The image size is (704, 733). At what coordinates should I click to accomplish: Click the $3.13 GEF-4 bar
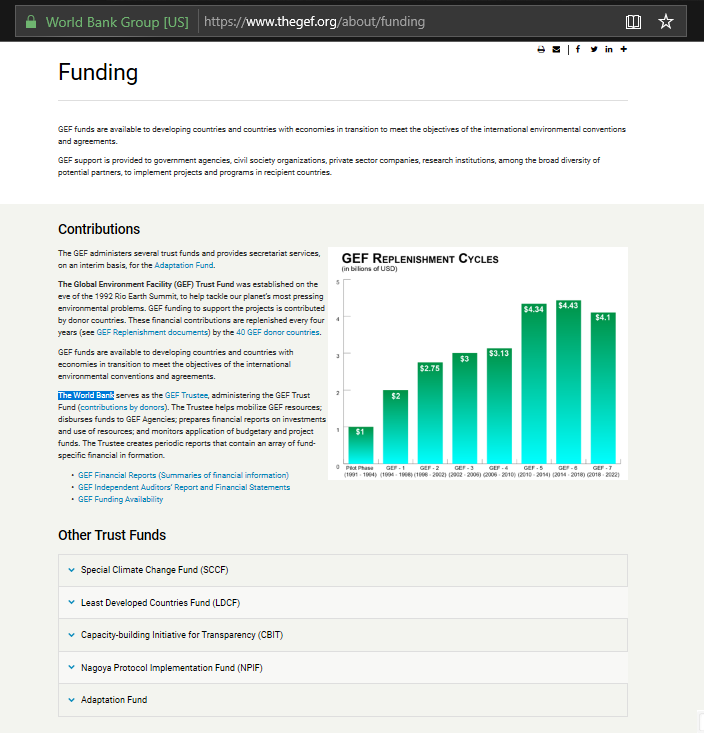tap(499, 406)
